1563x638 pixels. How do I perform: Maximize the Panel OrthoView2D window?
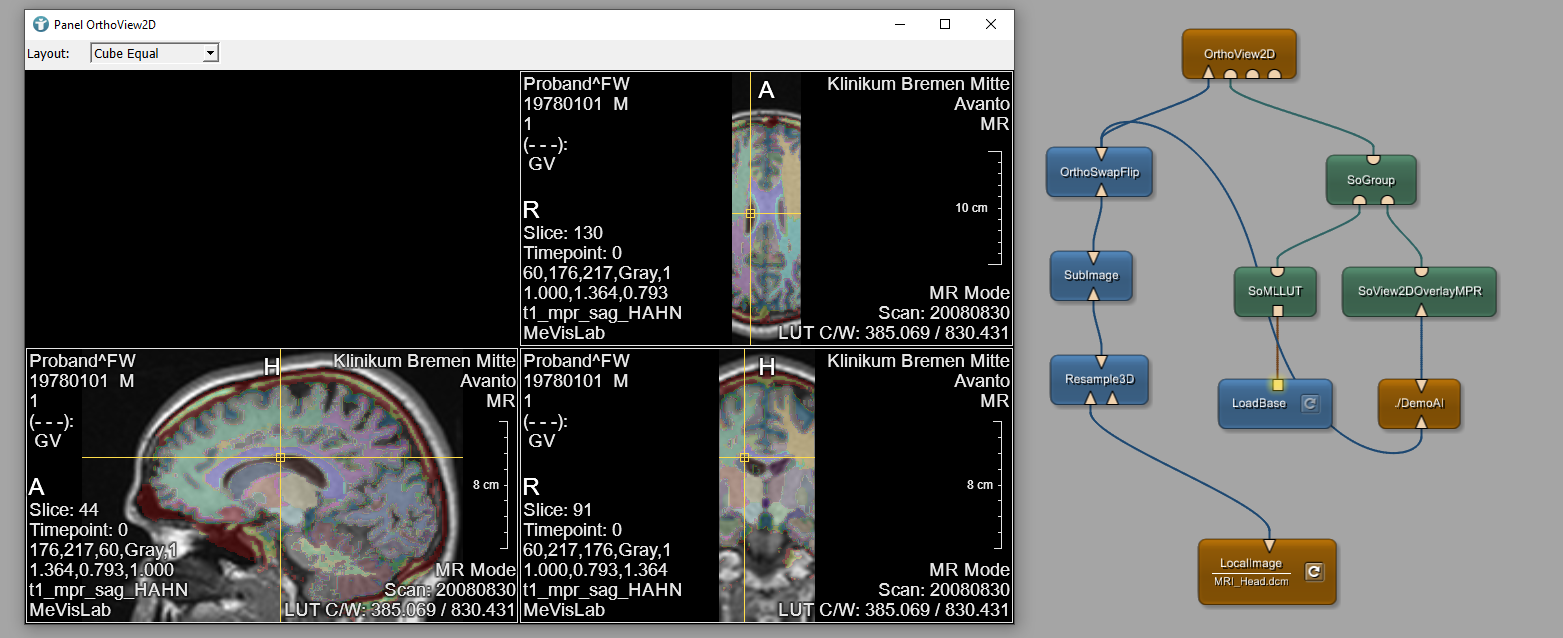coord(944,24)
